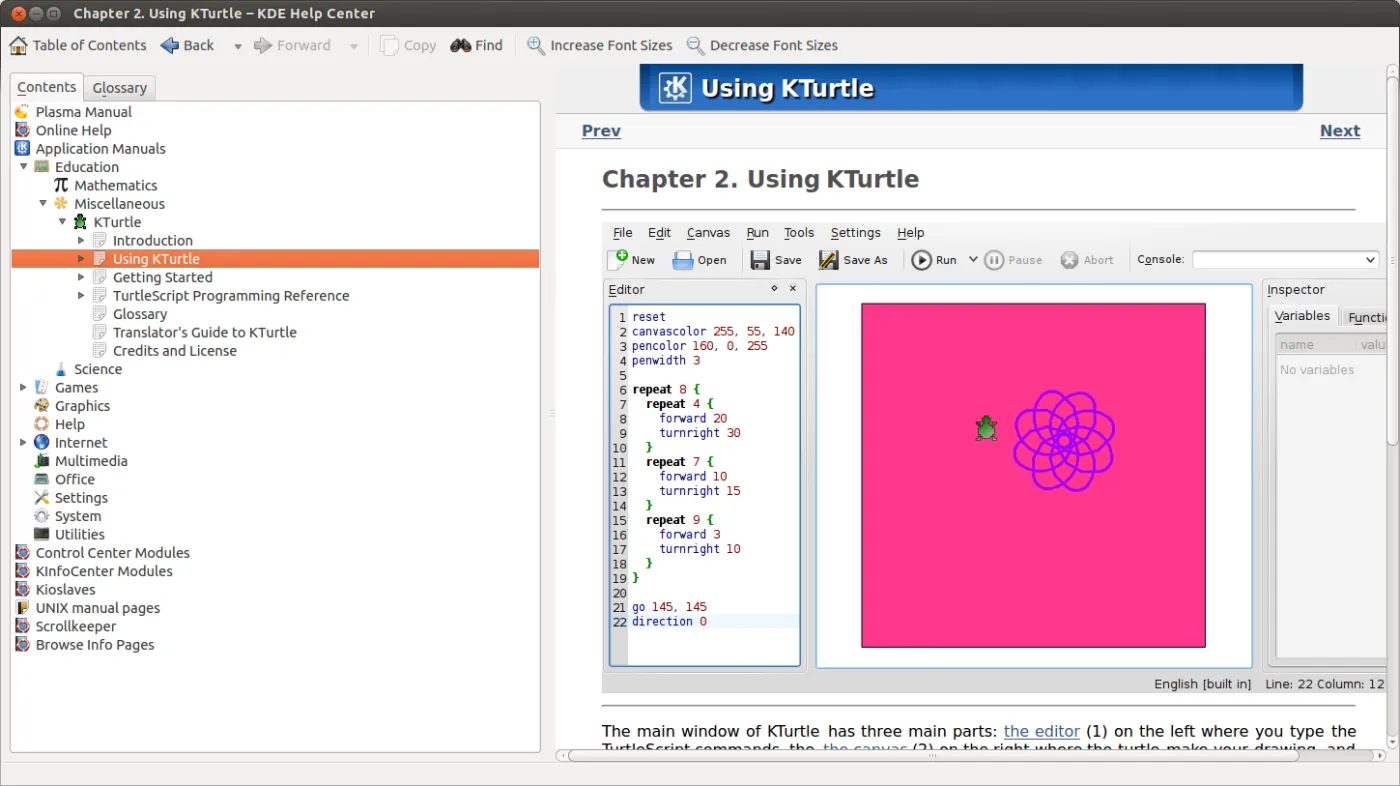Screen dimensions: 1400x786
Task: Click the Forward arrow icon
Action: [x=263, y=45]
